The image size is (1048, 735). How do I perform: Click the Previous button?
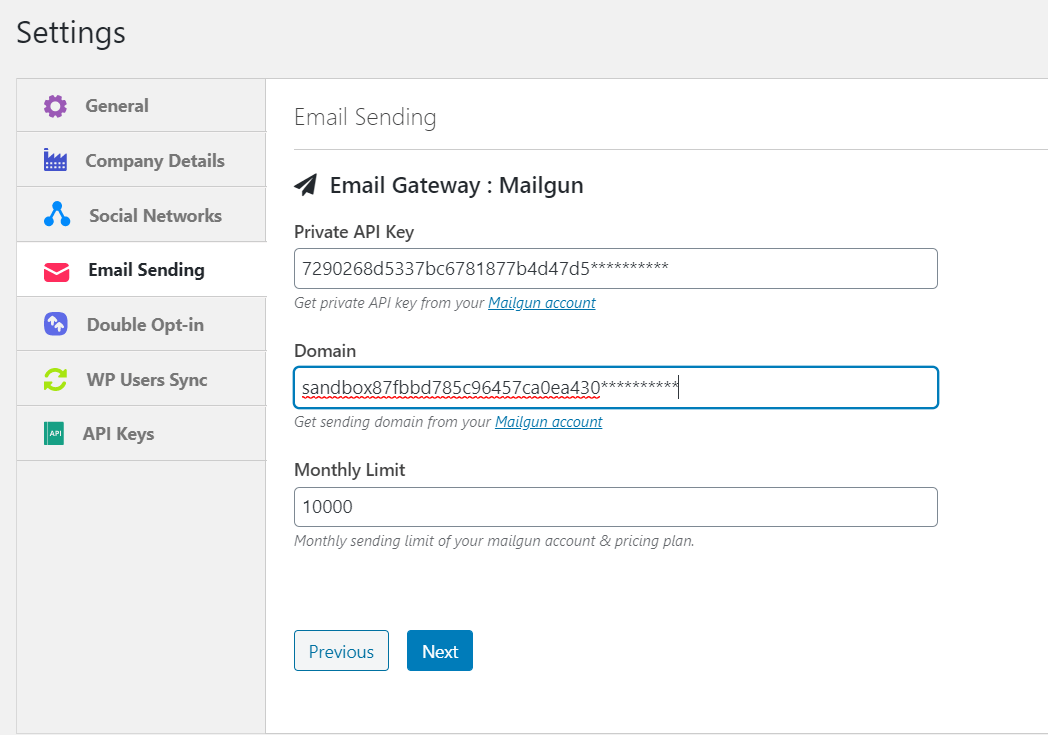point(341,650)
